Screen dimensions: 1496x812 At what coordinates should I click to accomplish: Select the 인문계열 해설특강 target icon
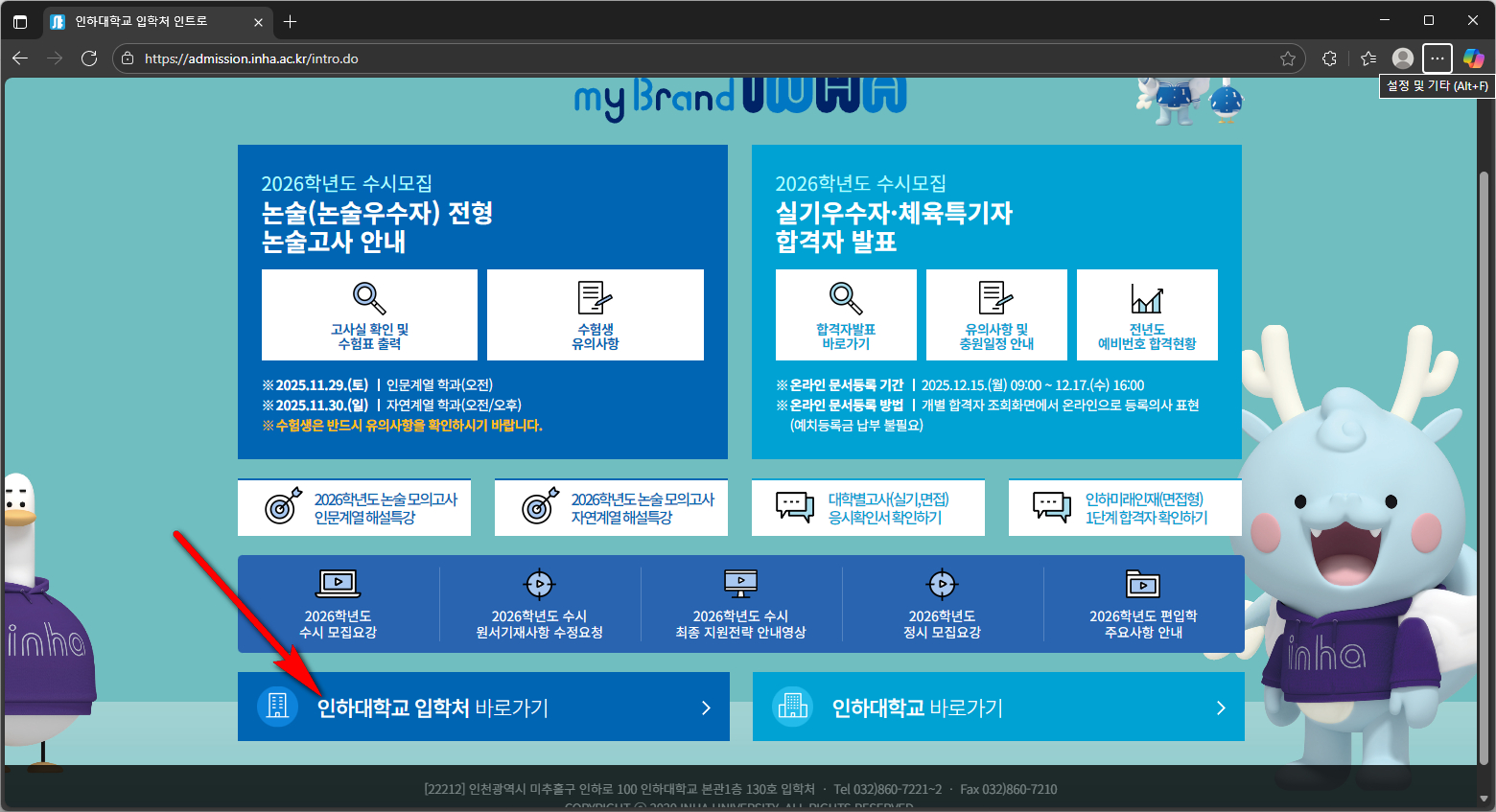[x=283, y=507]
